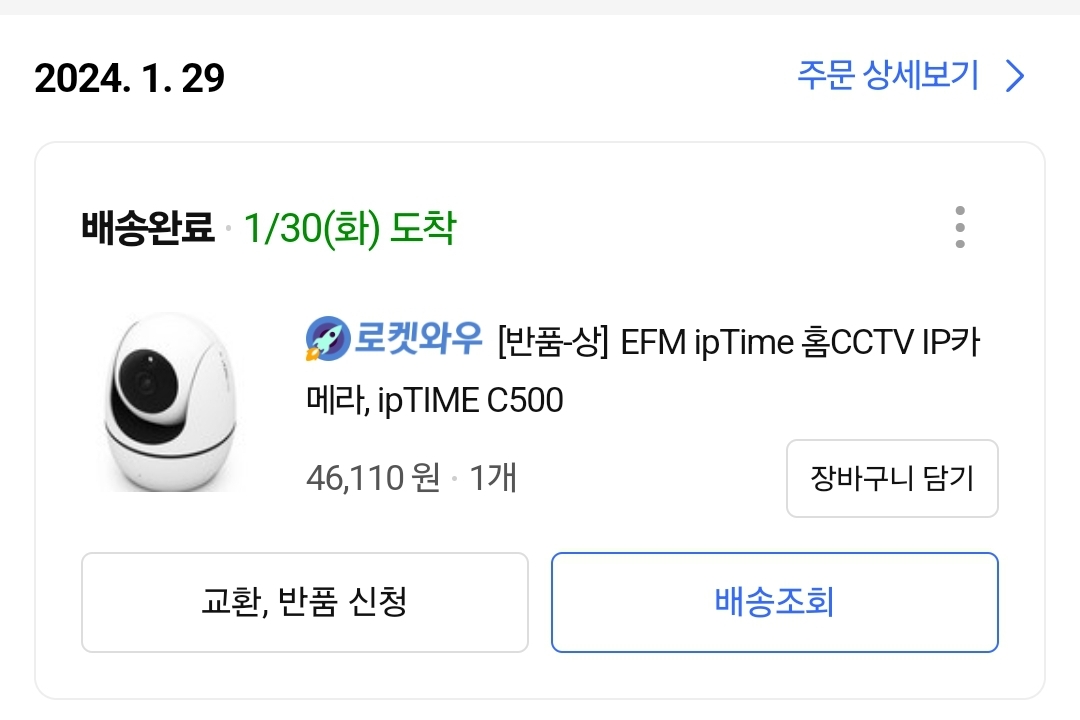Tap the ipTIME C500 title line
This screenshot has height=720, width=1080.
coord(435,400)
